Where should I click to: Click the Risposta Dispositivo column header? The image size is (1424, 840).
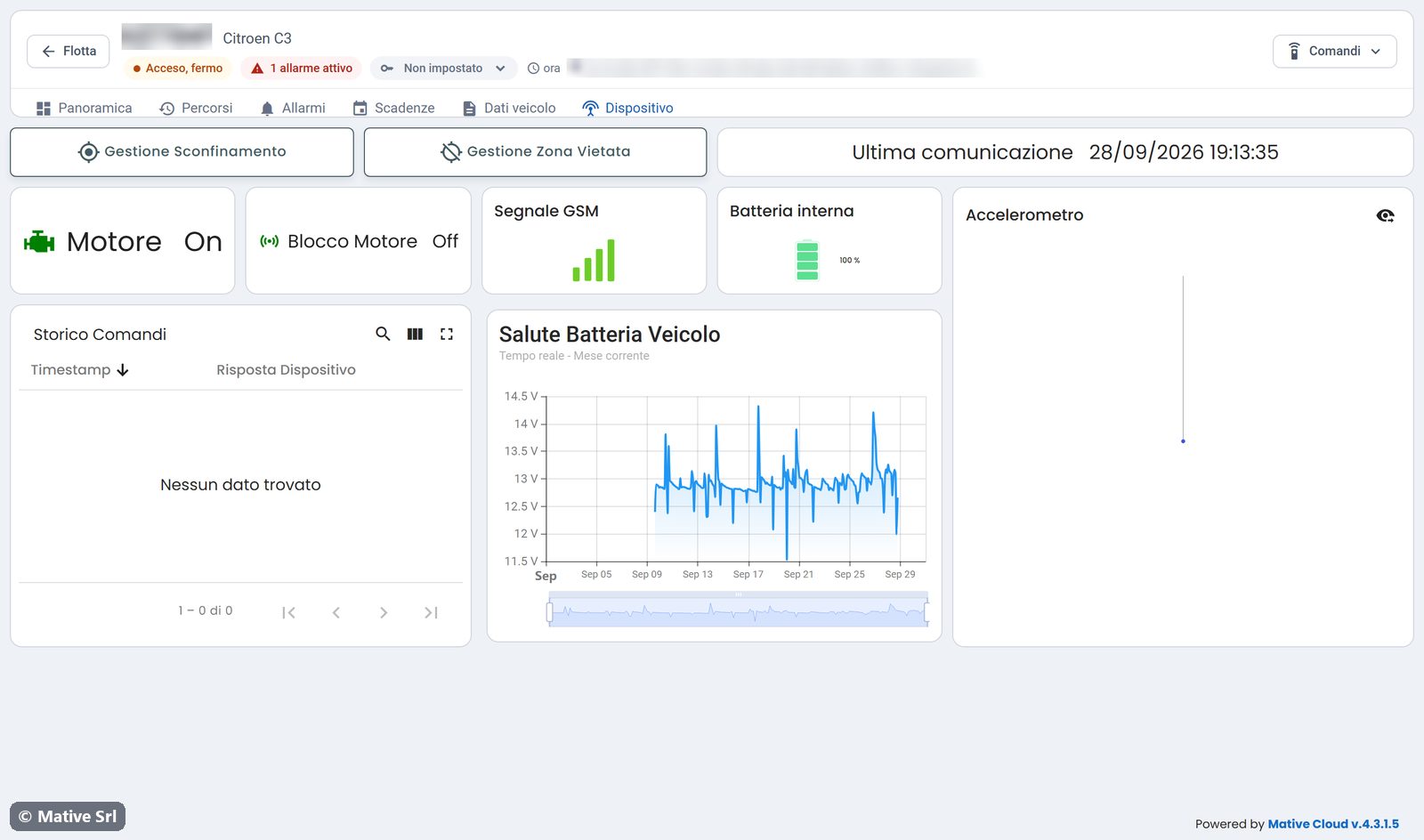[x=286, y=369]
